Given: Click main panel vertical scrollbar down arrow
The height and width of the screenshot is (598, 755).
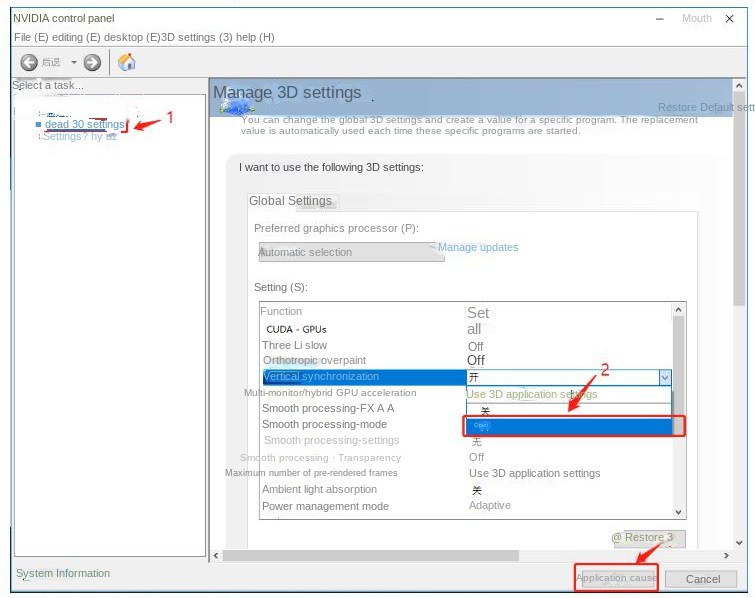Looking at the screenshot, I should (739, 543).
